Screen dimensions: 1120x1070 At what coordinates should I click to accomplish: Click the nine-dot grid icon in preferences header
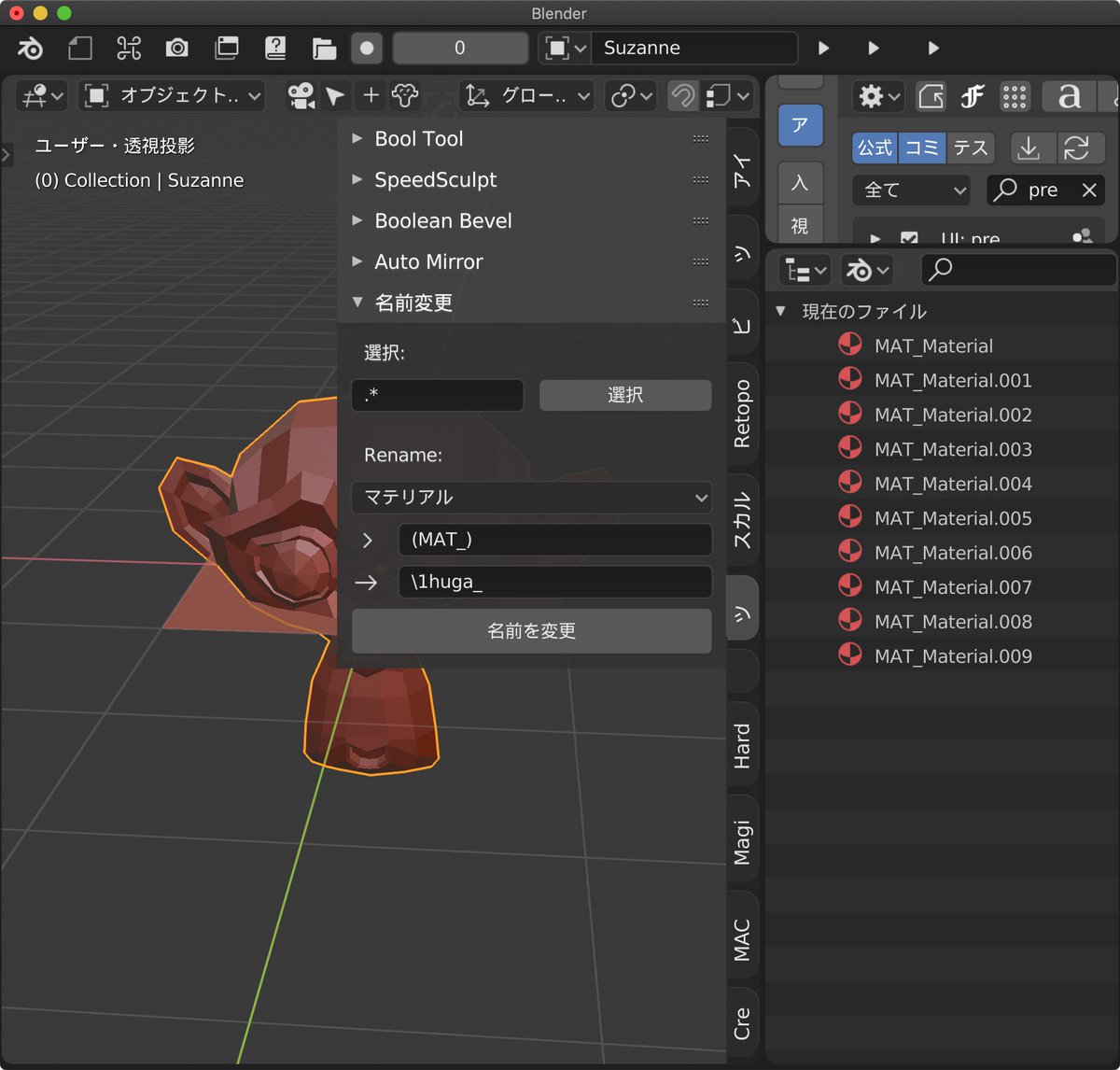click(1015, 96)
